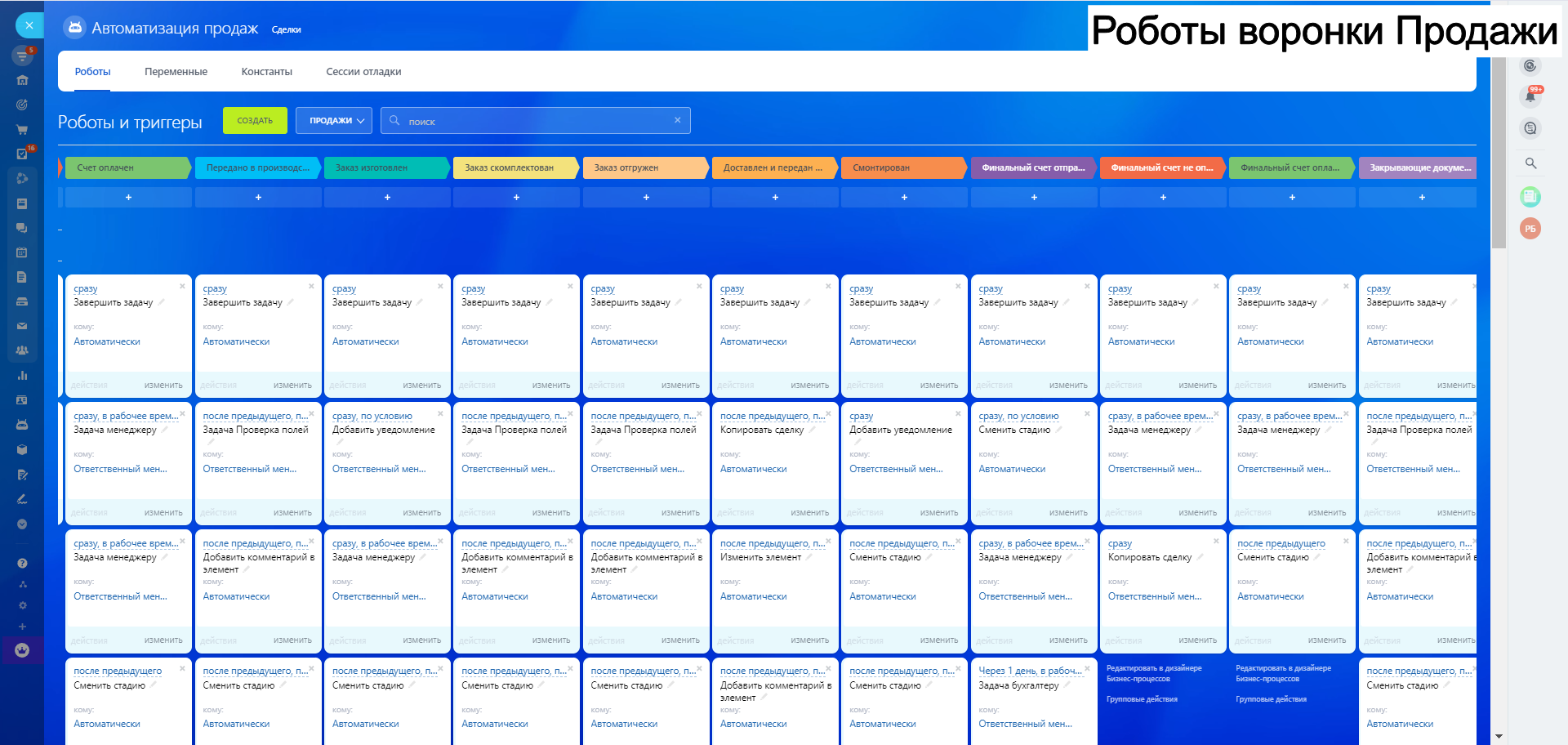Expand the sidebar's round chevron-down item

(22, 524)
